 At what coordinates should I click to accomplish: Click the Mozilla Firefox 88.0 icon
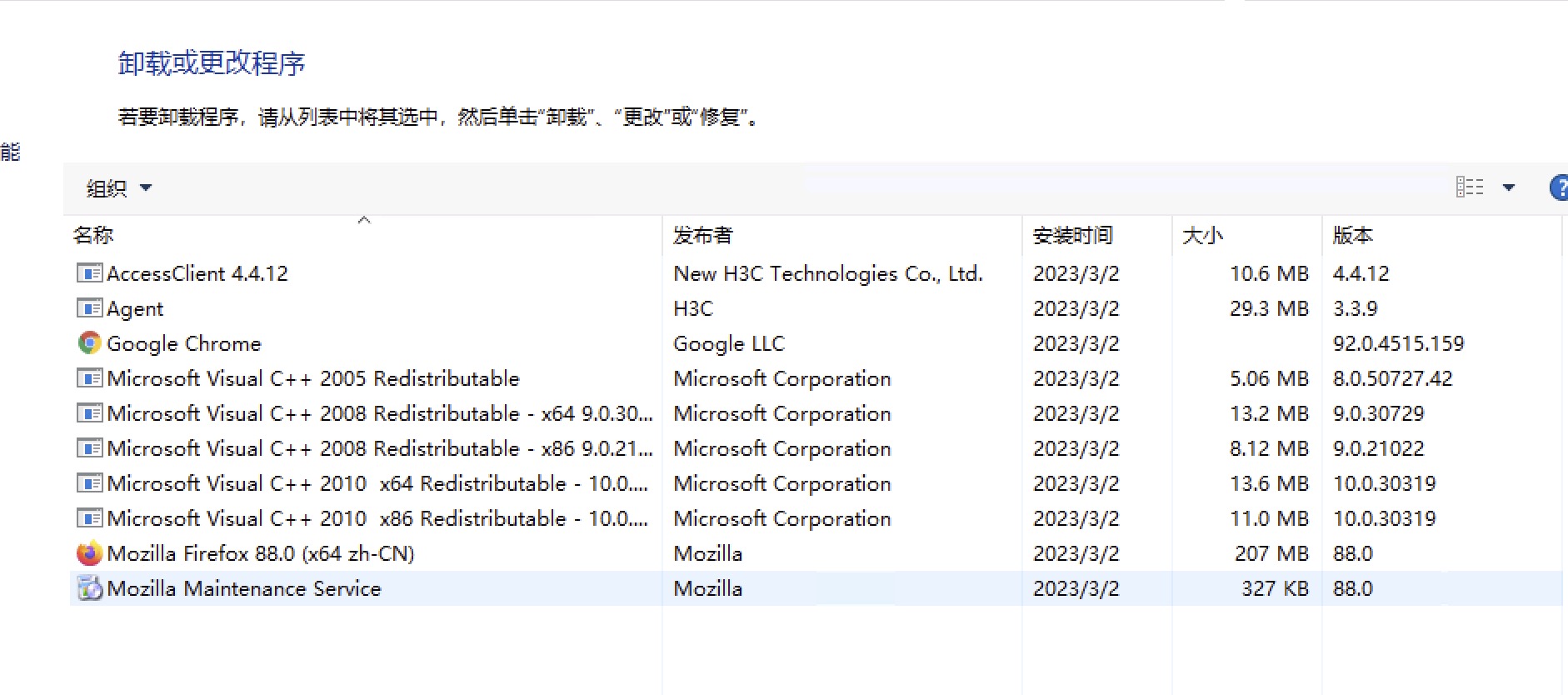pos(89,553)
